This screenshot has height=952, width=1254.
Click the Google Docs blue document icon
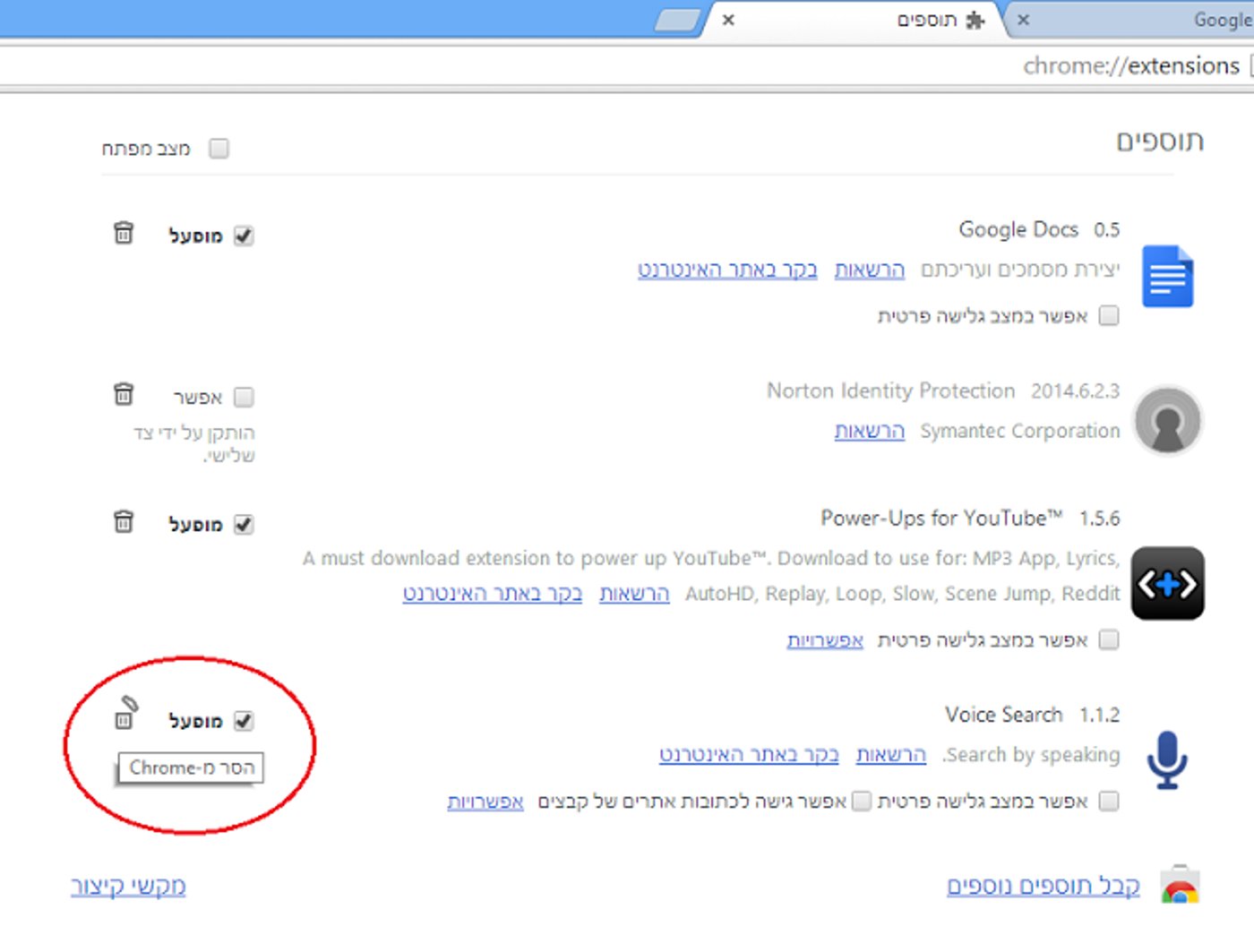(x=1167, y=277)
